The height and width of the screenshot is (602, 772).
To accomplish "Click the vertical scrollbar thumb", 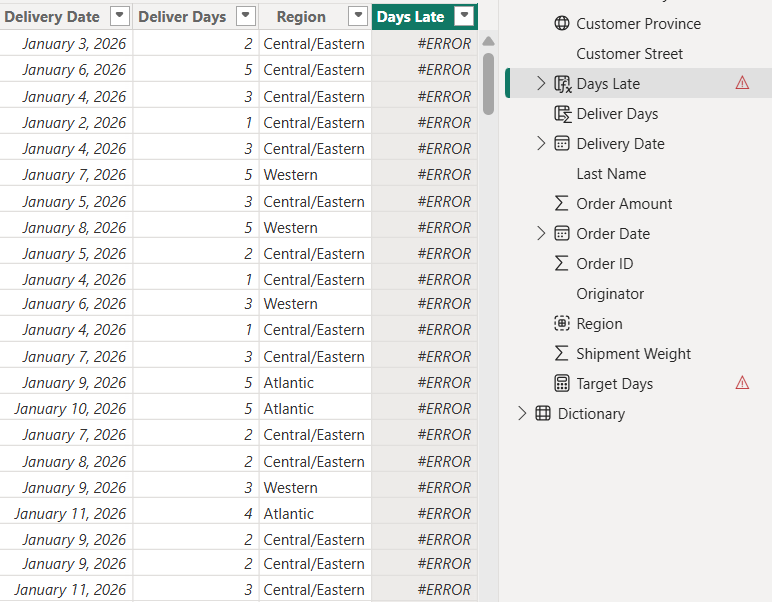I will pyautogui.click(x=488, y=84).
